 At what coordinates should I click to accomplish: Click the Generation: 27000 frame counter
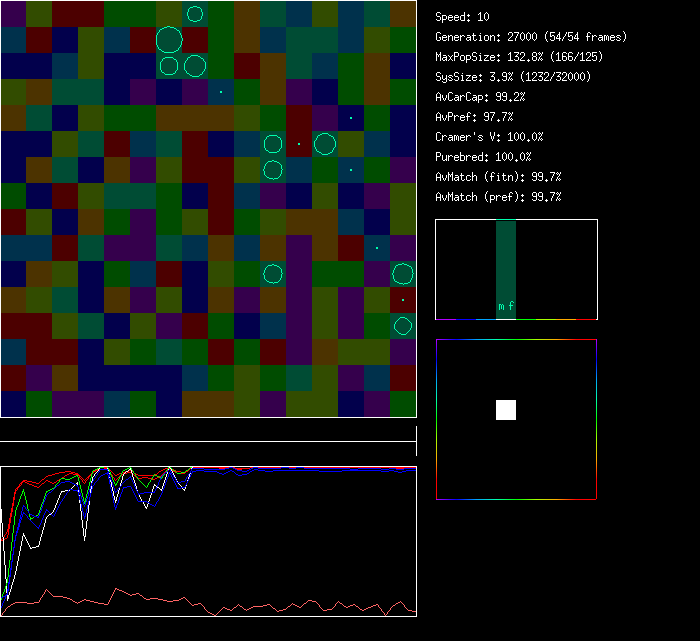(531, 37)
